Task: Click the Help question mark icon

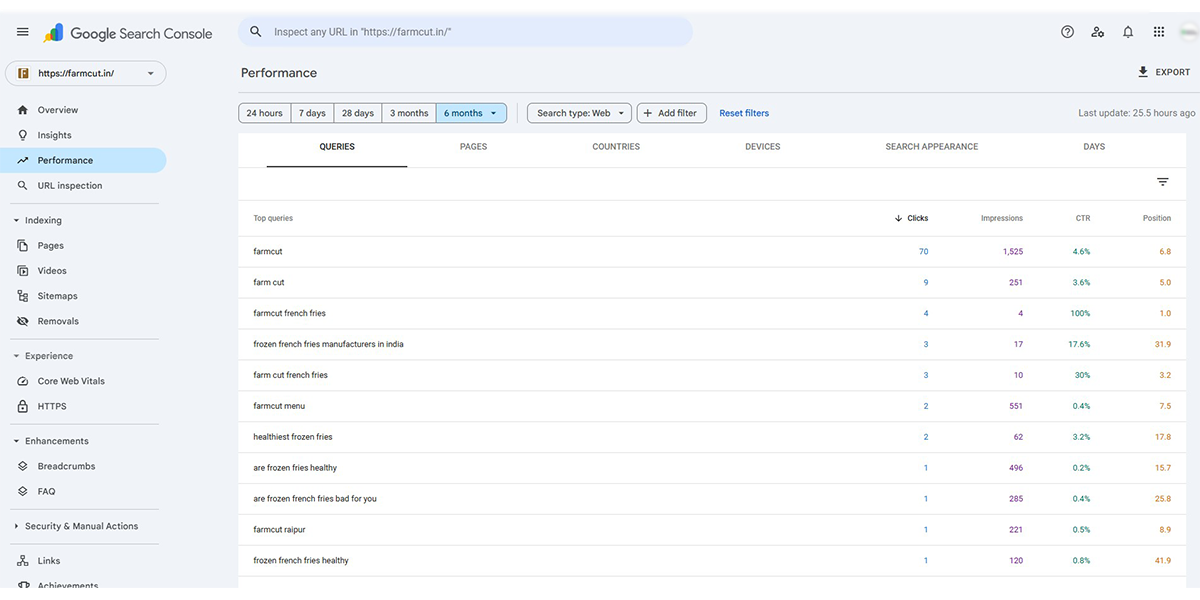Action: 1067,32
